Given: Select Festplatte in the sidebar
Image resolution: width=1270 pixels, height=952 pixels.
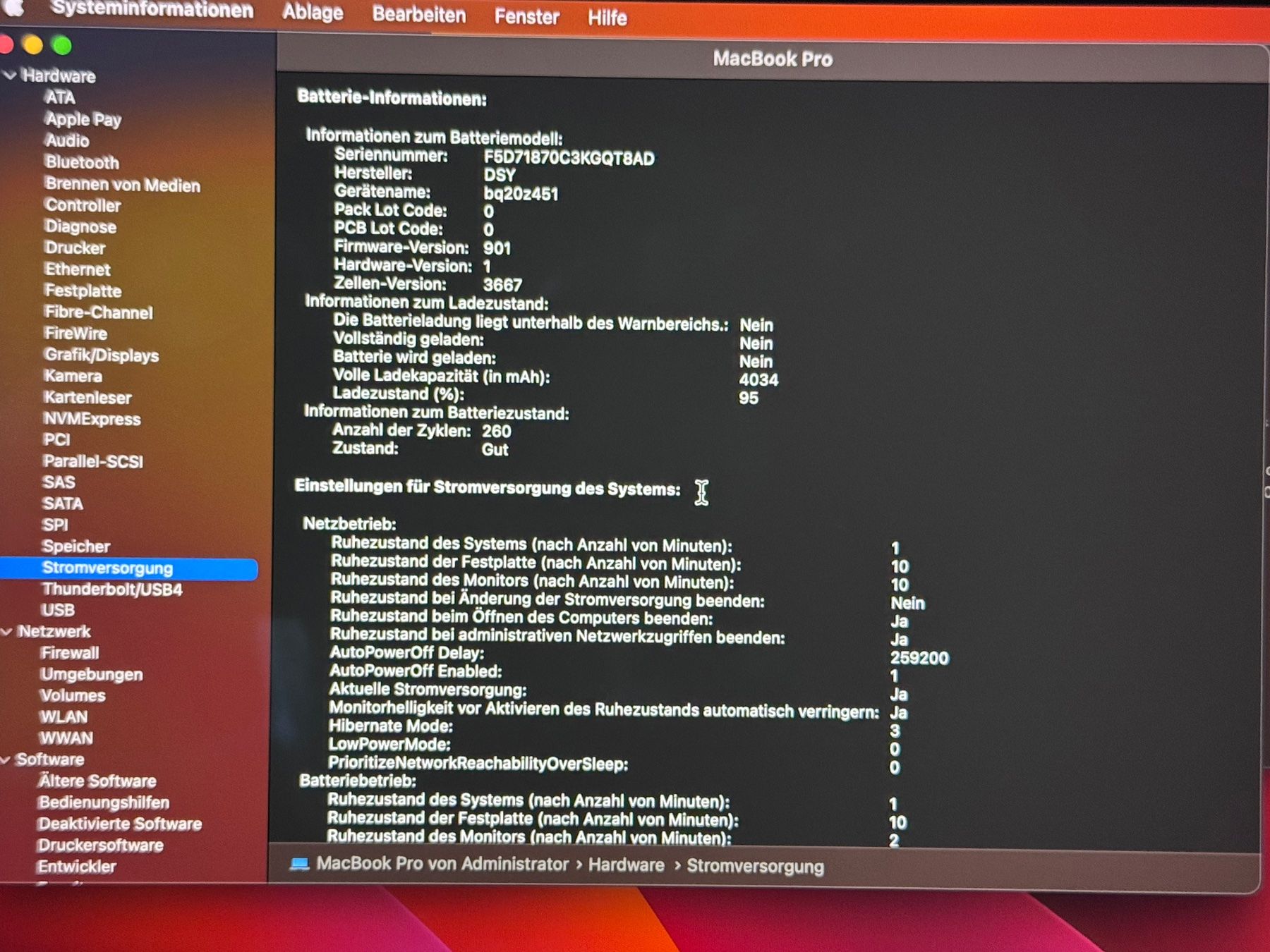Looking at the screenshot, I should click(83, 291).
